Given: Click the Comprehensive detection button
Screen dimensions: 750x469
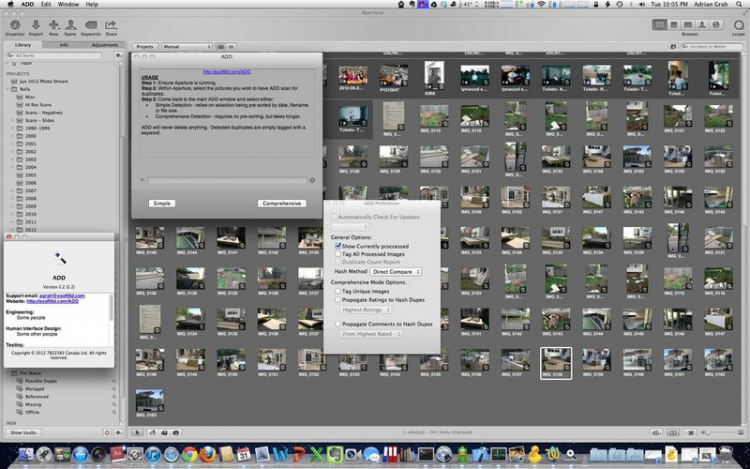Looking at the screenshot, I should tap(280, 203).
